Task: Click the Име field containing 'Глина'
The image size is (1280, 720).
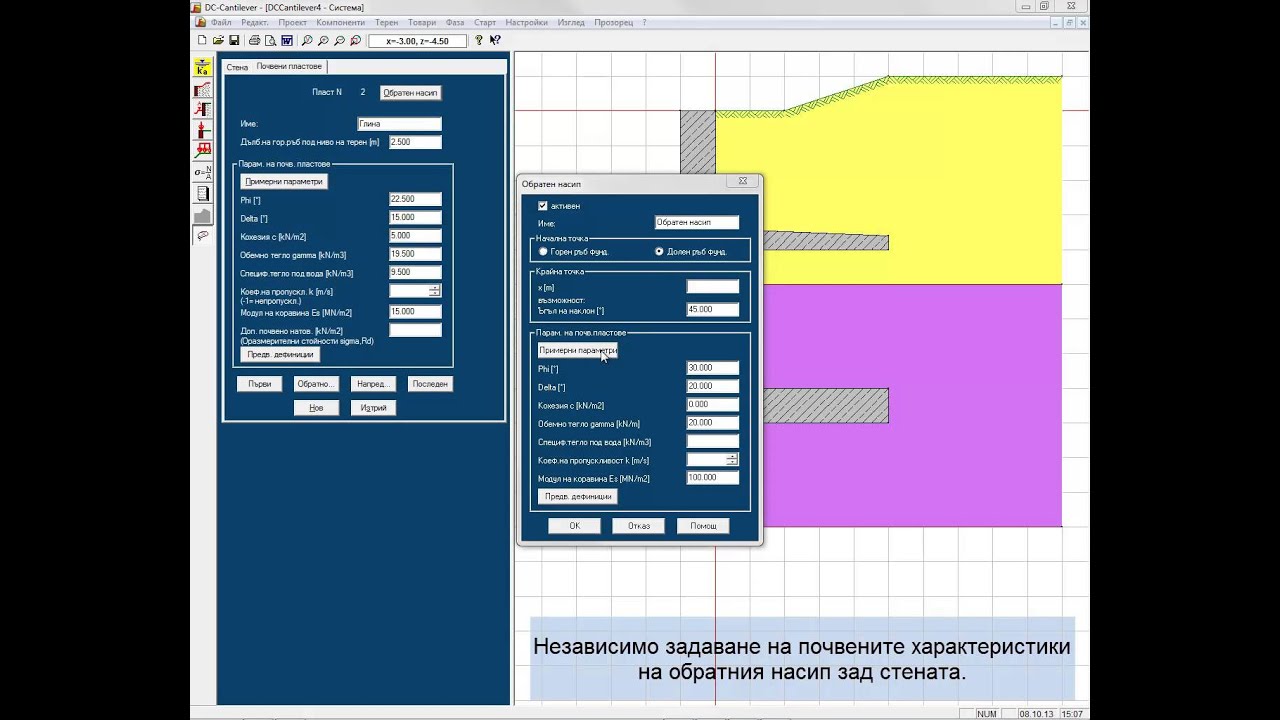Action: 399,124
